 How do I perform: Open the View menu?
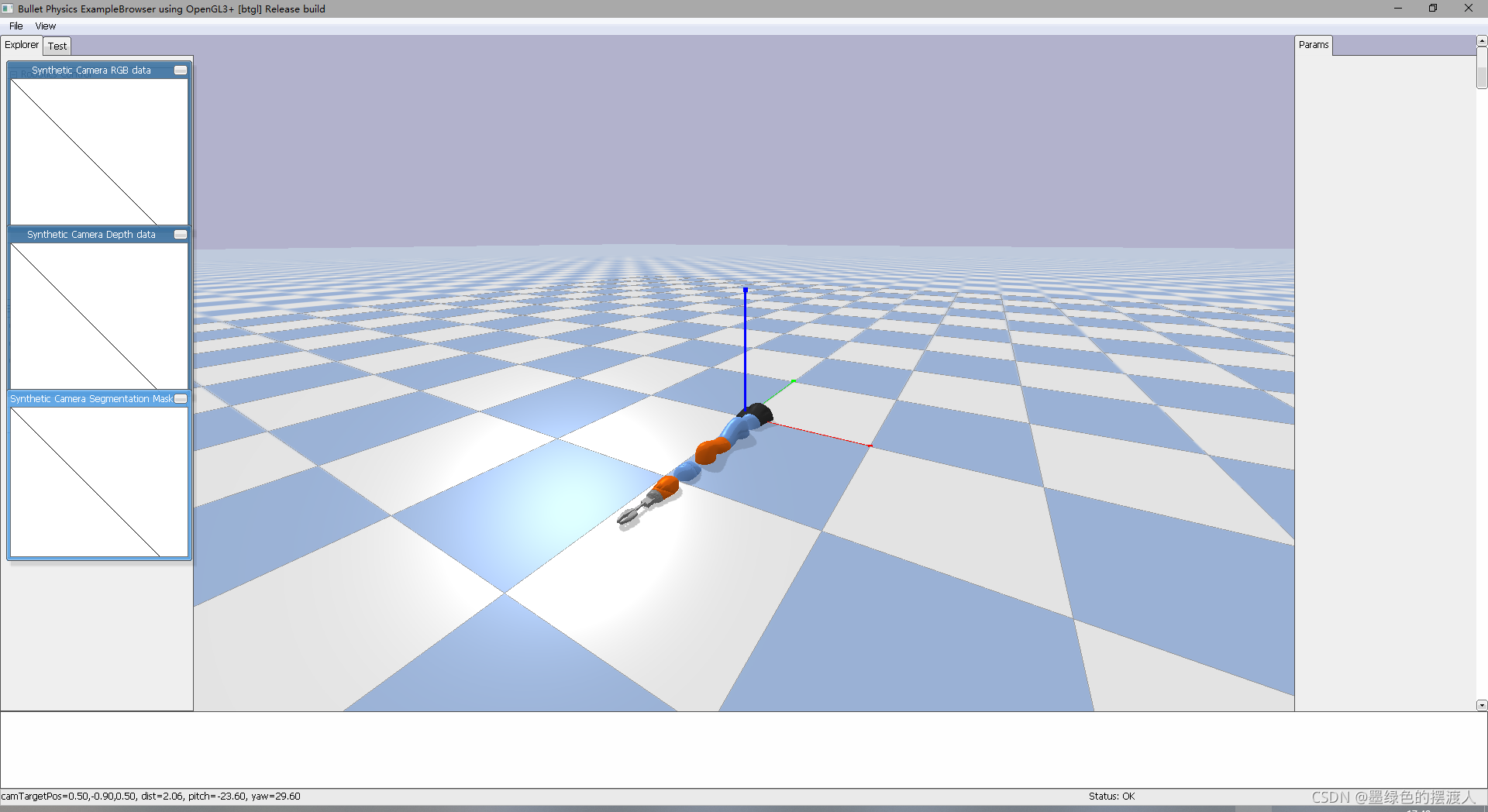(45, 26)
